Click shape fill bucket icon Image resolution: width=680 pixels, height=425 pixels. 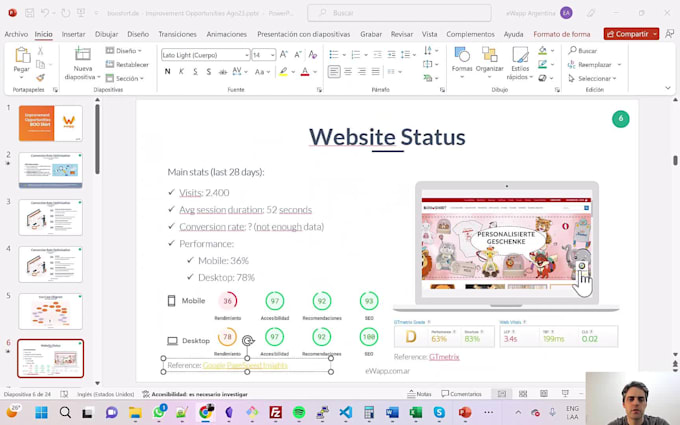click(543, 51)
